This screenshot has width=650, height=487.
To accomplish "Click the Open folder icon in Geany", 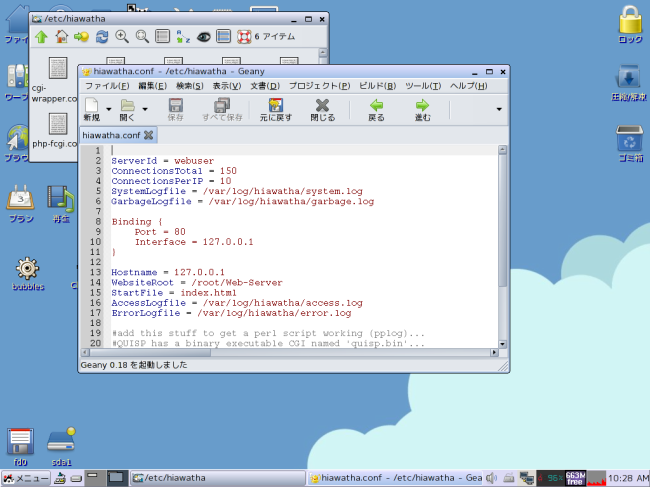I will pos(127,105).
